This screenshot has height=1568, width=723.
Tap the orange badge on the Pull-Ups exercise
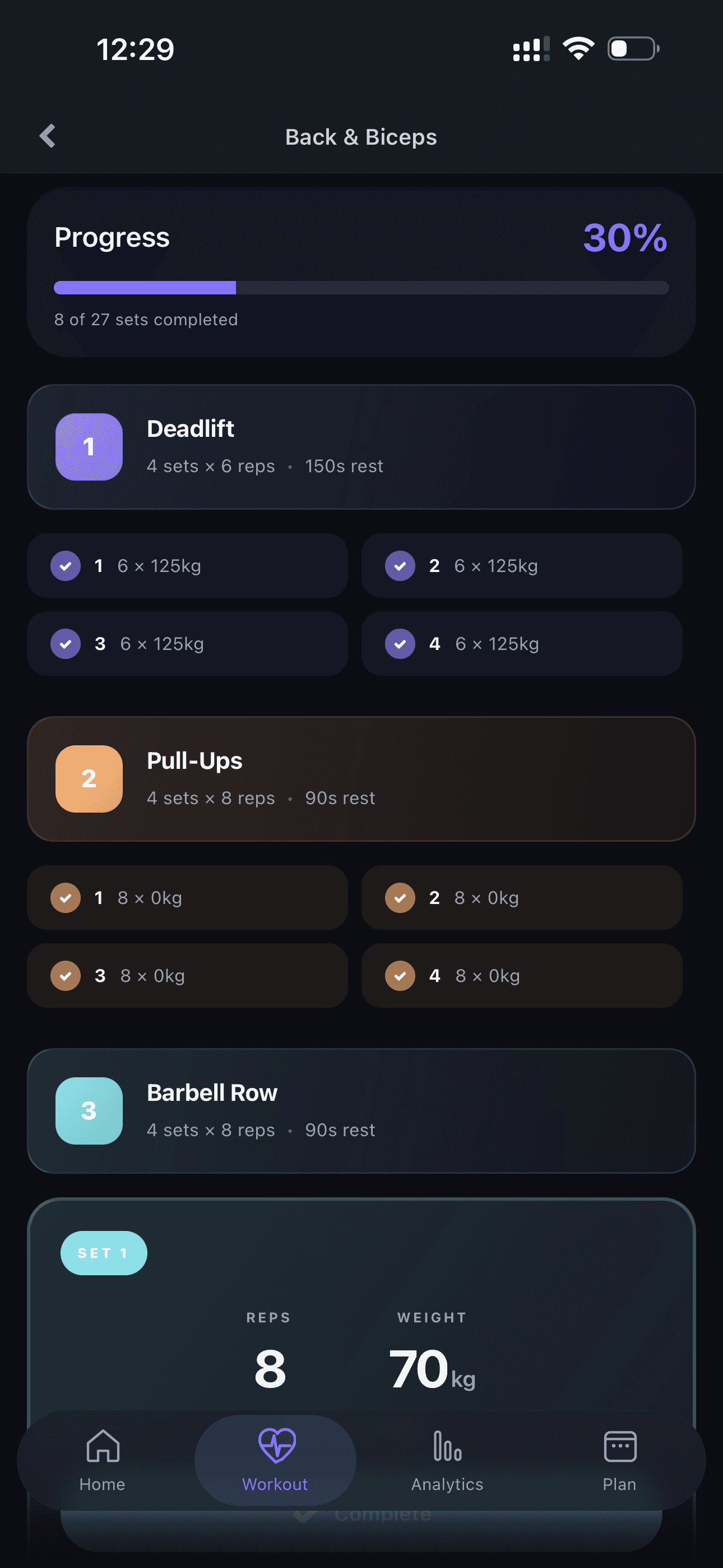[89, 779]
